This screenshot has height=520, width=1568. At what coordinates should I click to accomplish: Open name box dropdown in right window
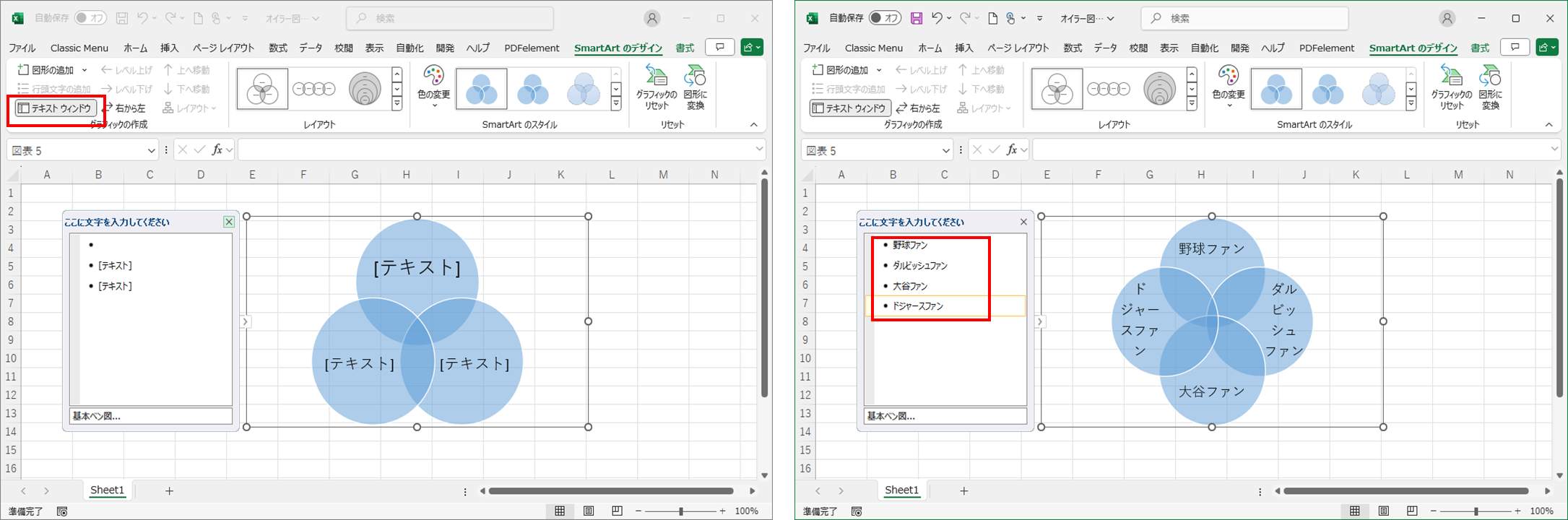[946, 150]
